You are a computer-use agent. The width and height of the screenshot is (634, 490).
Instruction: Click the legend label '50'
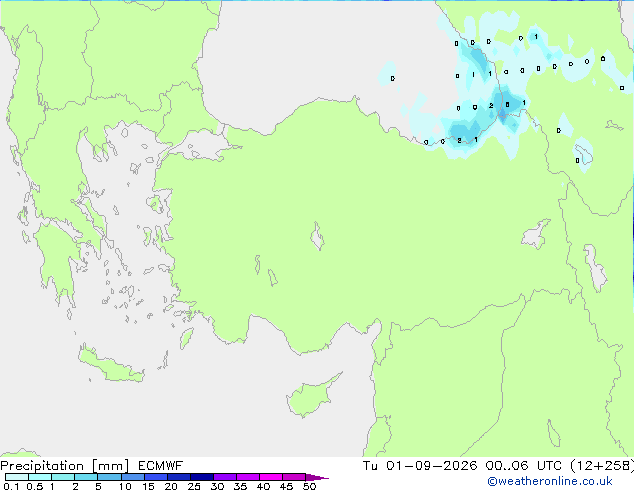coord(309,486)
